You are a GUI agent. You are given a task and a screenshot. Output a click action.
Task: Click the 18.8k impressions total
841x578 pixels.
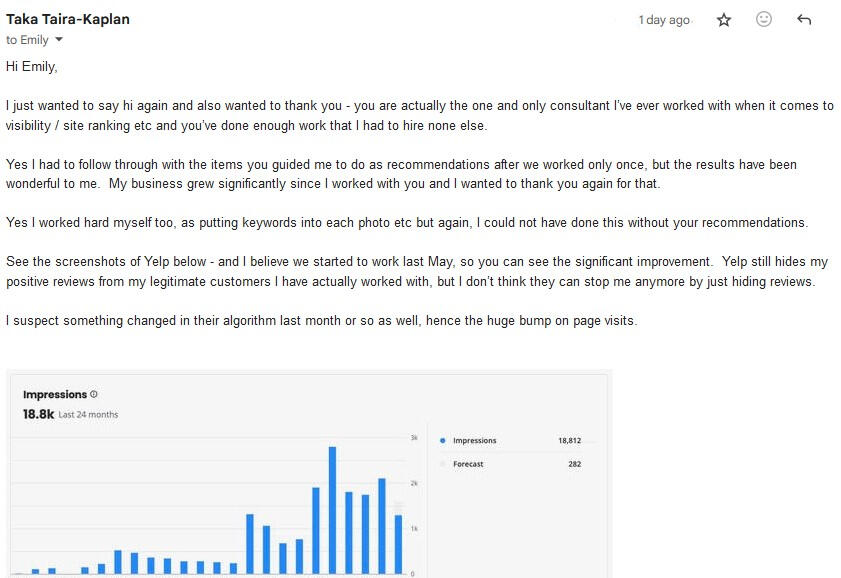pos(37,414)
